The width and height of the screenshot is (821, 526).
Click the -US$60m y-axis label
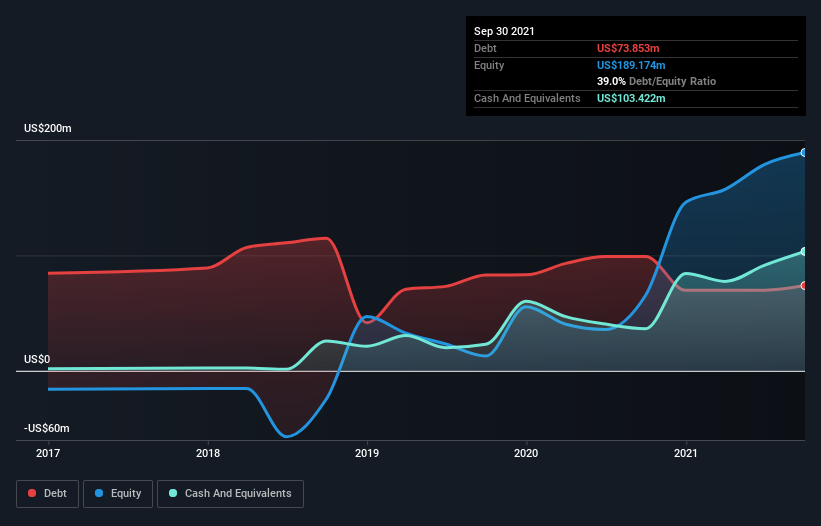pyautogui.click(x=47, y=428)
